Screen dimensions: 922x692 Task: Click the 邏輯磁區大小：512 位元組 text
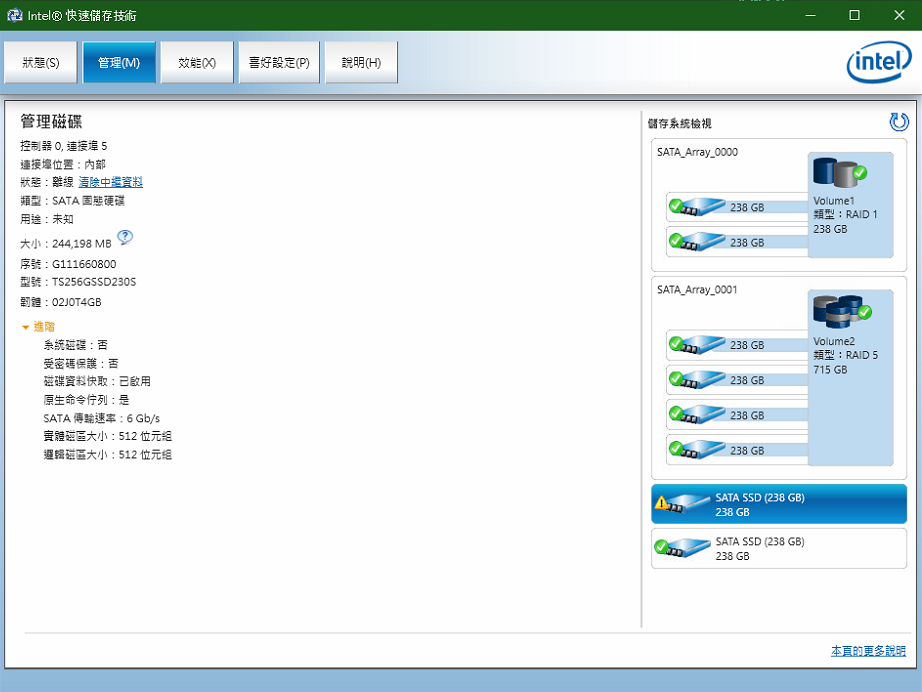tap(108, 455)
